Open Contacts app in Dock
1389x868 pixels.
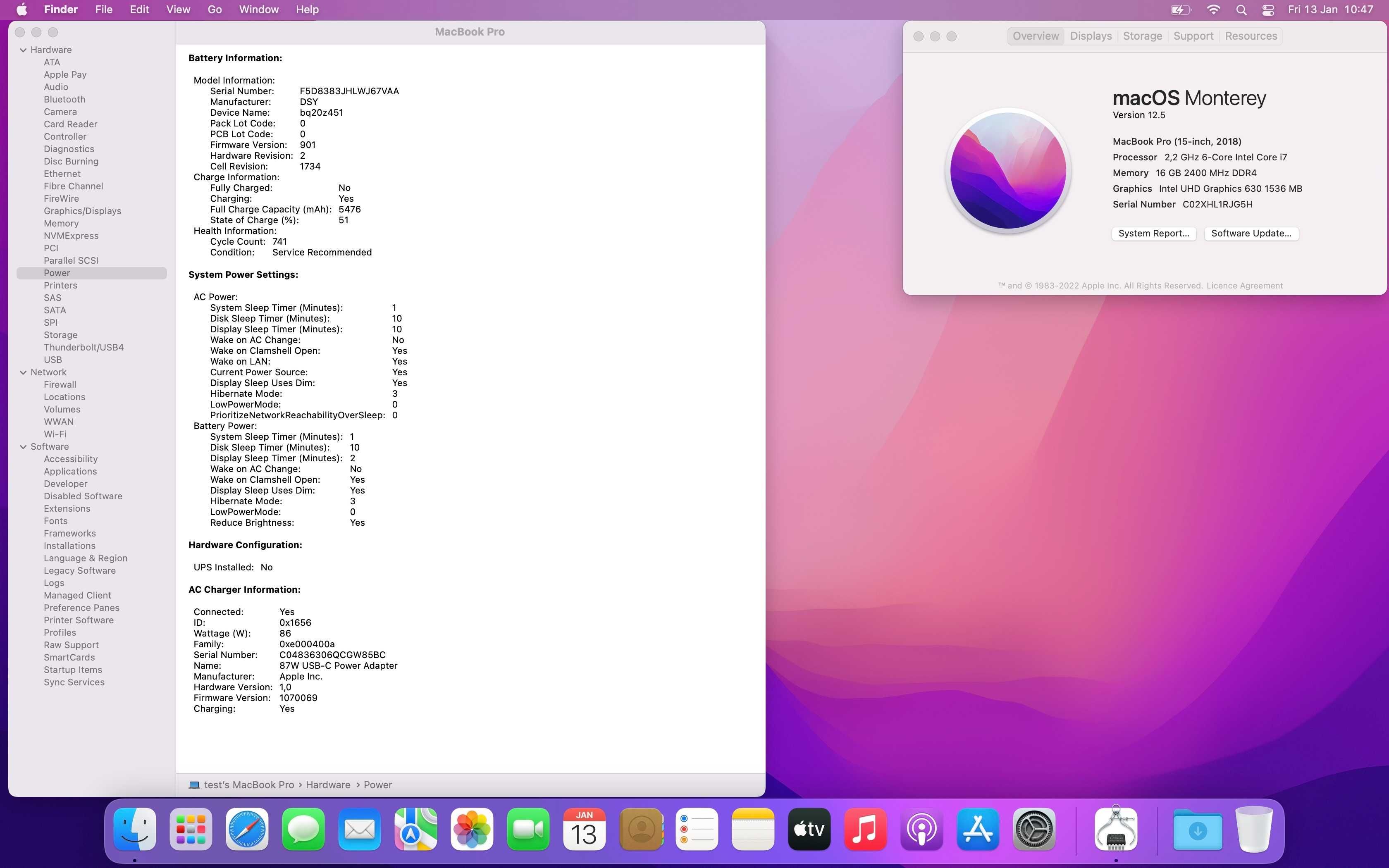click(x=641, y=830)
